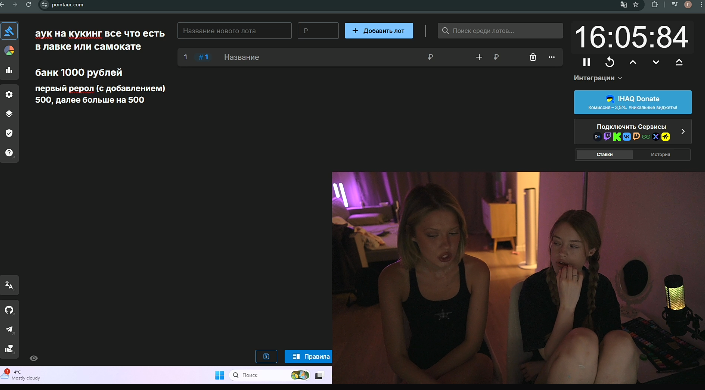Image resolution: width=705 pixels, height=390 pixels.
Task: Open Windows Start menu
Action: (x=219, y=375)
